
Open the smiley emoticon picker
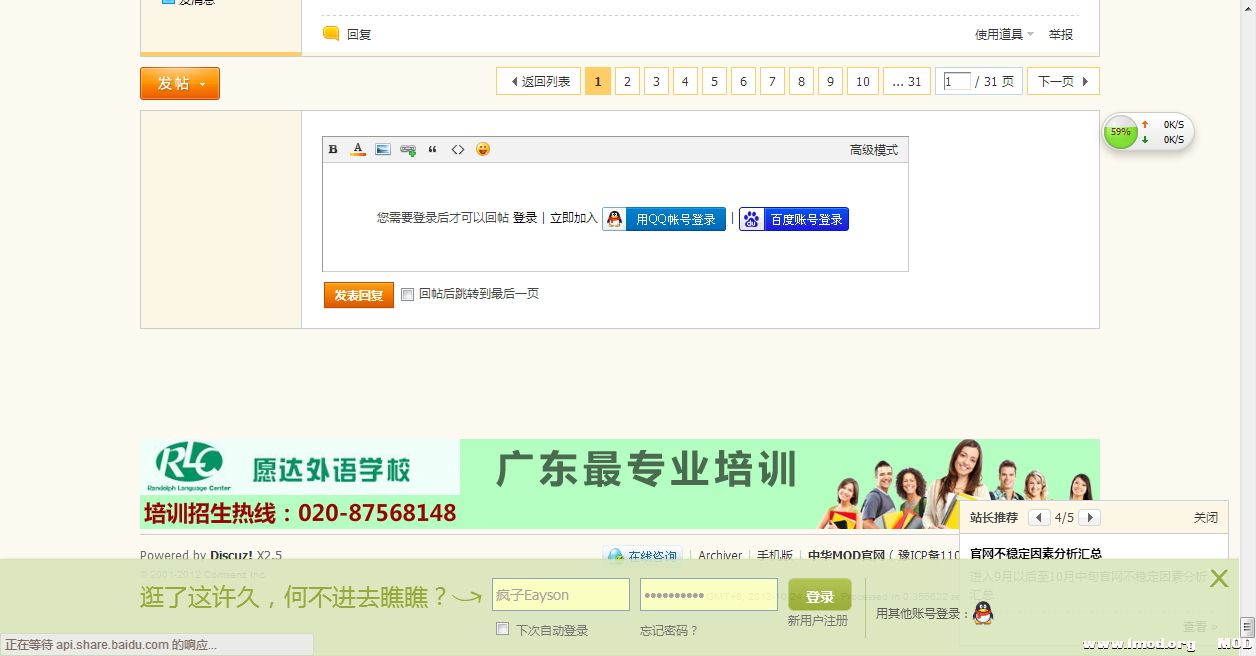pos(483,148)
